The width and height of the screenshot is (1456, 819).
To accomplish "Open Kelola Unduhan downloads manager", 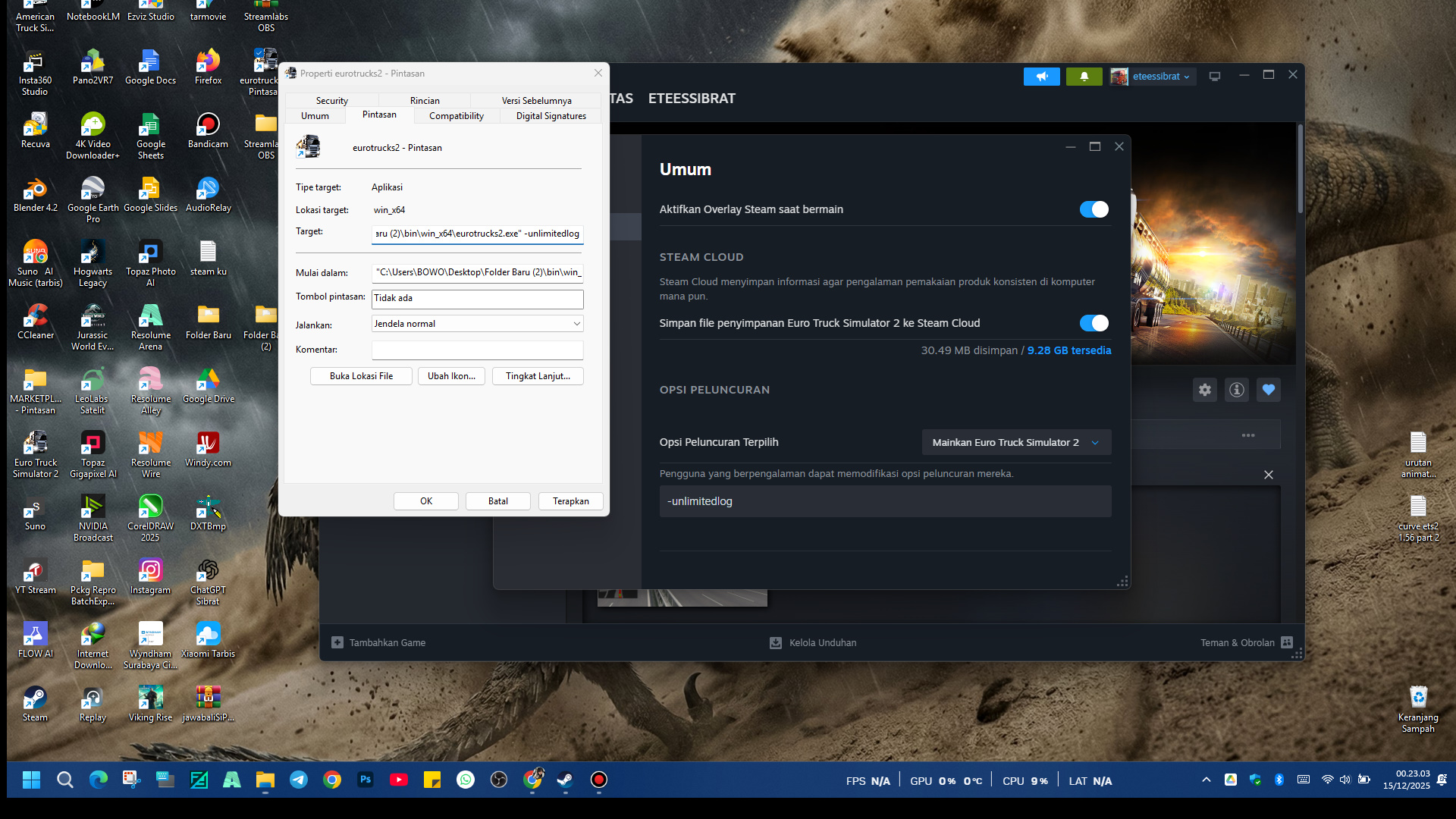I will coord(813,643).
